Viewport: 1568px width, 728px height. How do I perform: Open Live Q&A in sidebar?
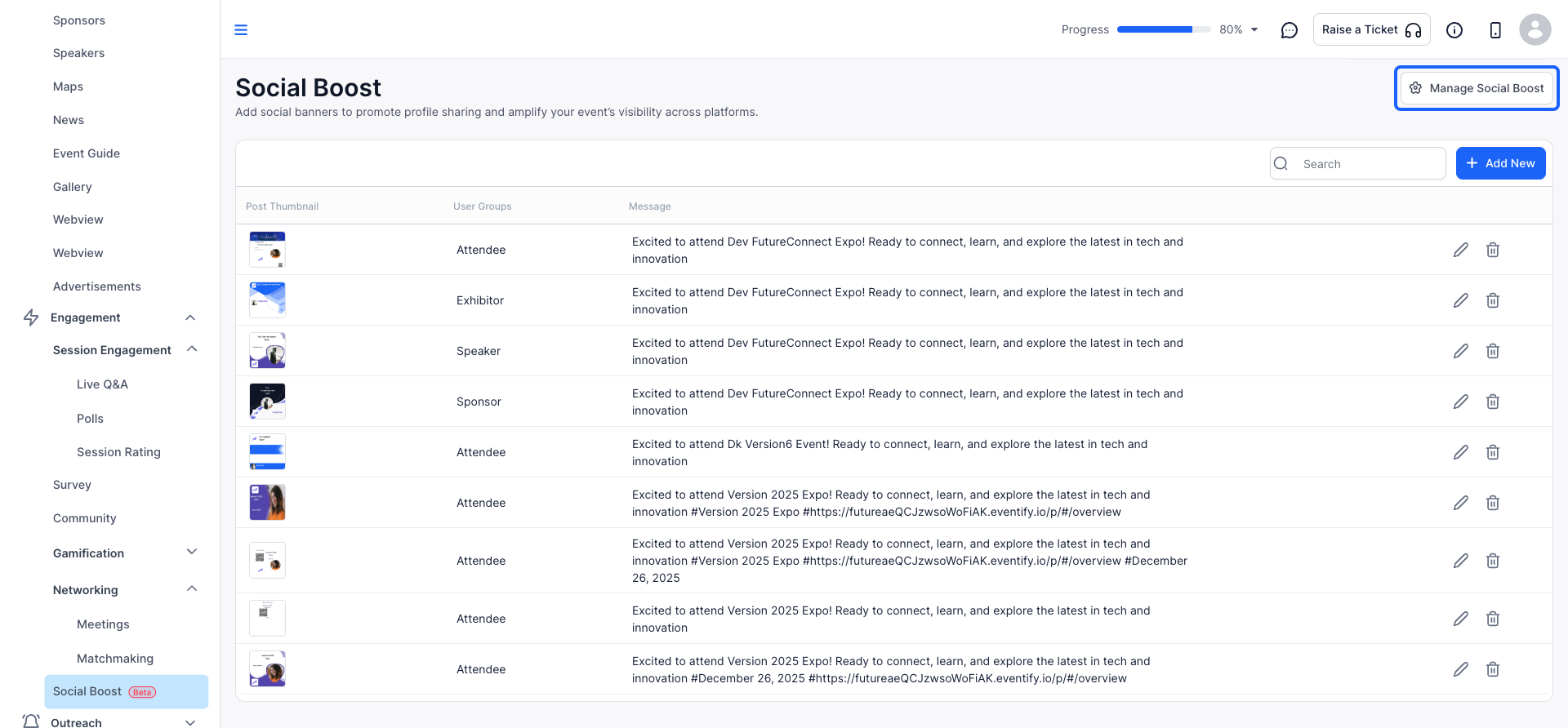103,384
